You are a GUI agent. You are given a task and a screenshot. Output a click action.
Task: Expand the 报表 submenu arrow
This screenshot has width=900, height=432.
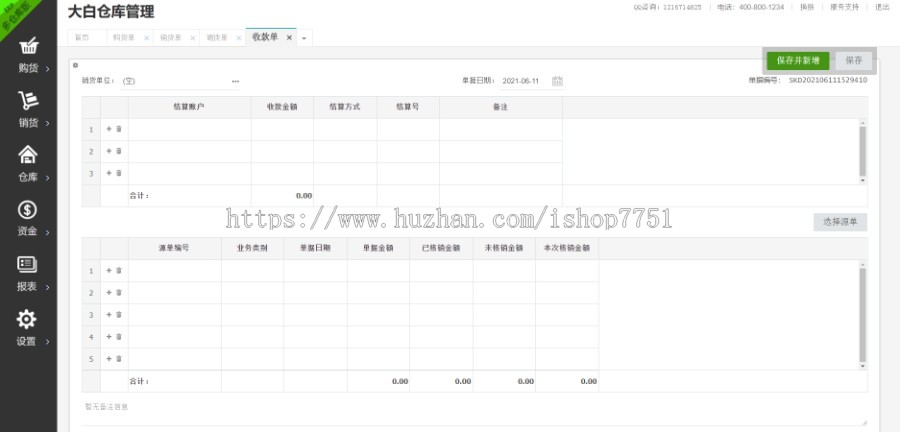(47, 287)
